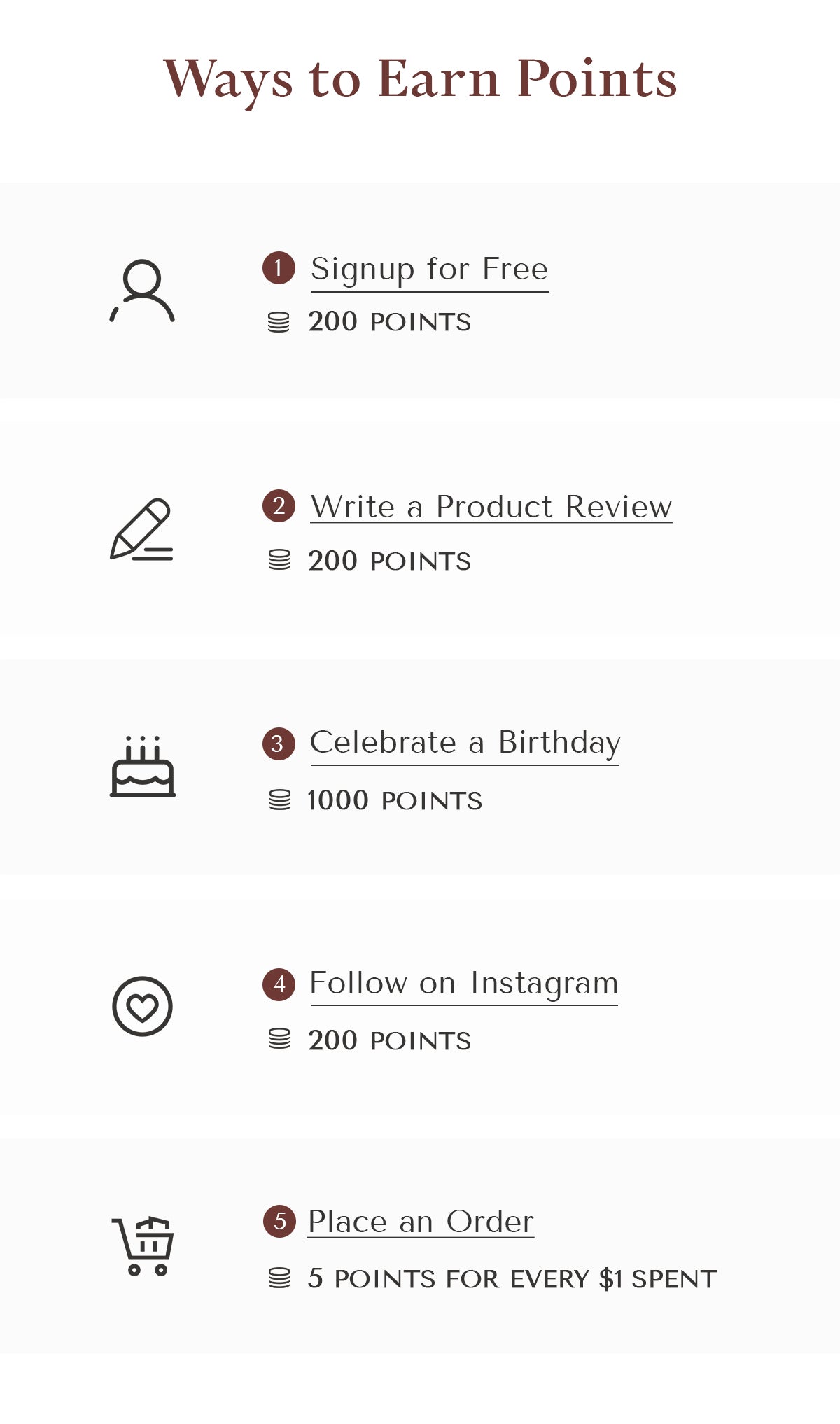Image resolution: width=840 pixels, height=1424 pixels.
Task: Select the Celebrate a Birthday link
Action: 465,743
